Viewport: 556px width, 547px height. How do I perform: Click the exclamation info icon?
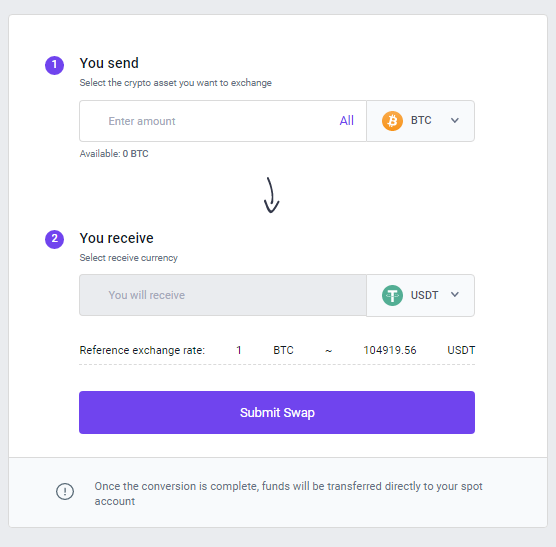point(65,491)
